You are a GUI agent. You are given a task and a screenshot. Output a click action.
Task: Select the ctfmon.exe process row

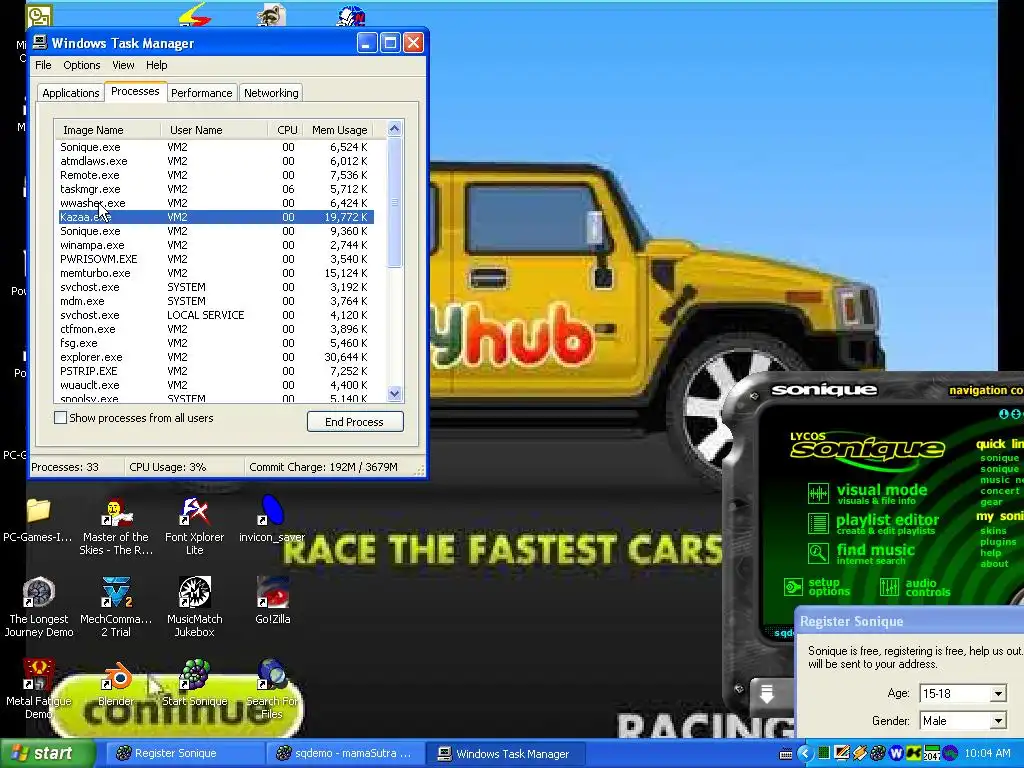point(216,329)
